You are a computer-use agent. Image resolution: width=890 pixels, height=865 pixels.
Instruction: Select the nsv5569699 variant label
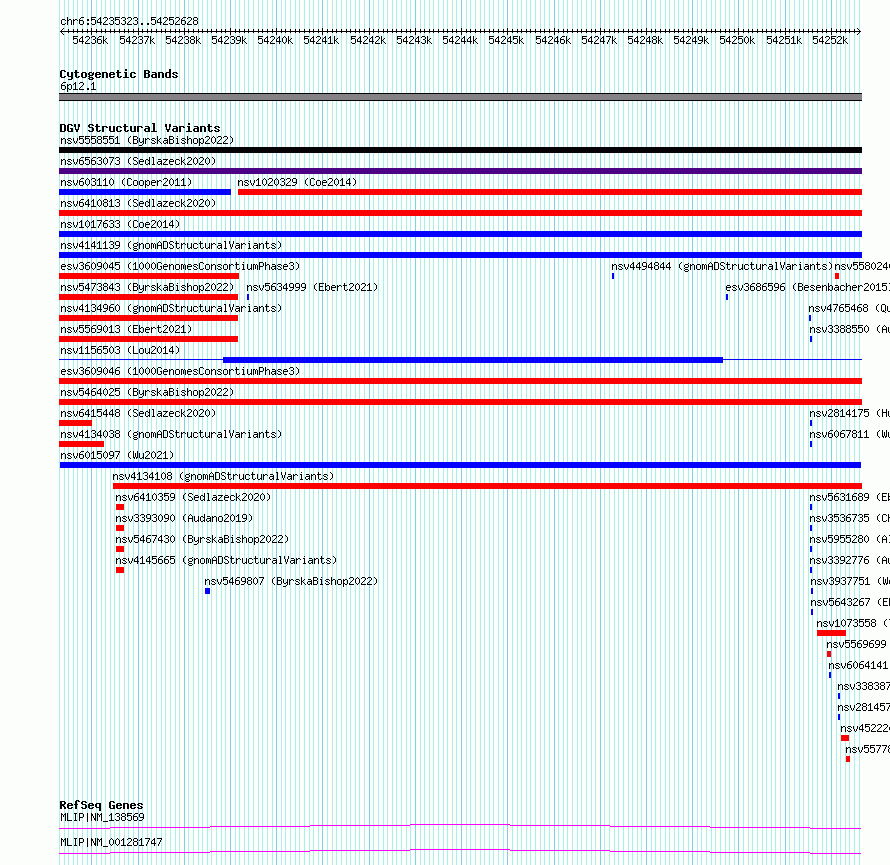pyautogui.click(x=856, y=644)
